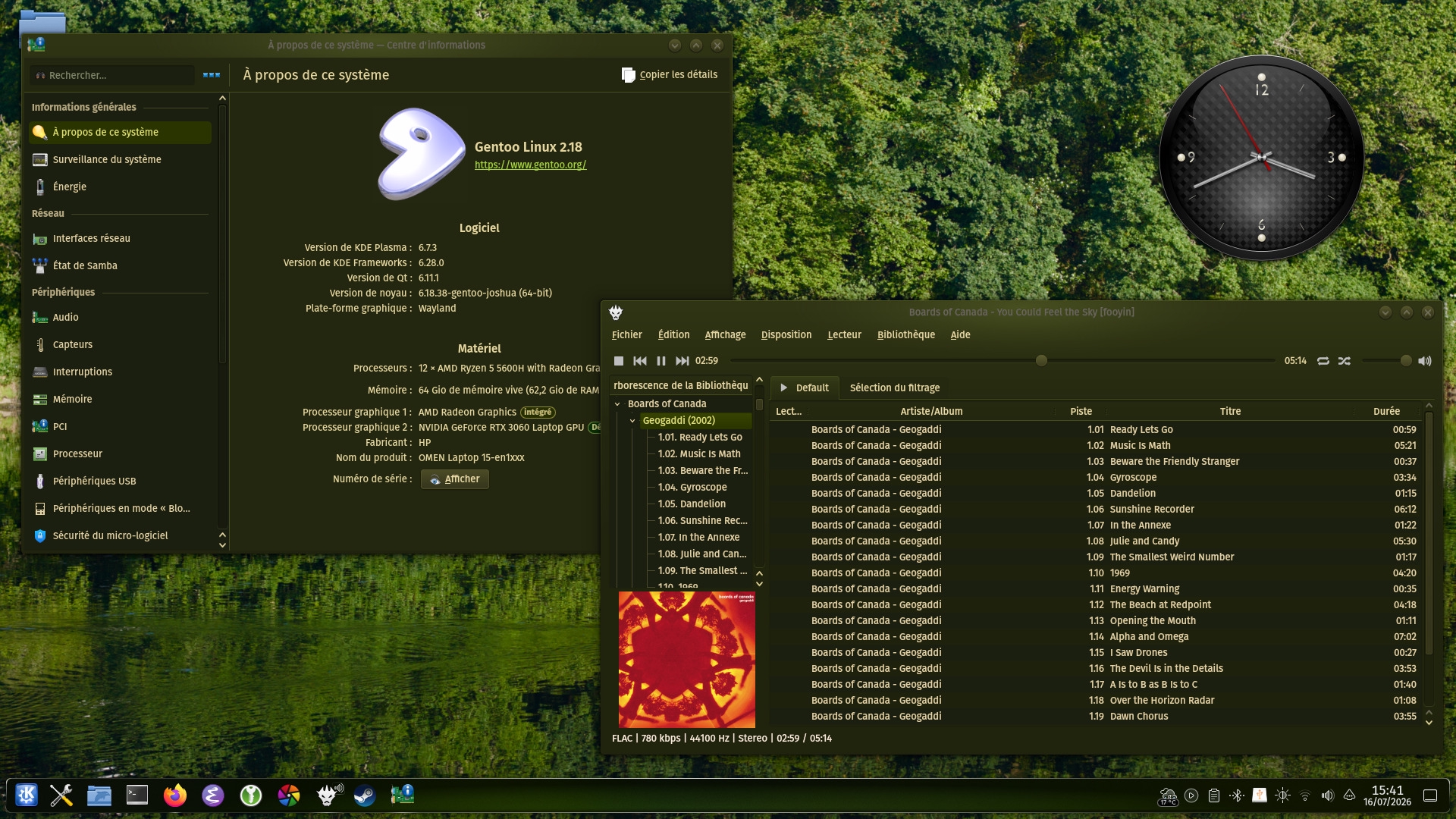Open the terminal from the taskbar

click(137, 795)
